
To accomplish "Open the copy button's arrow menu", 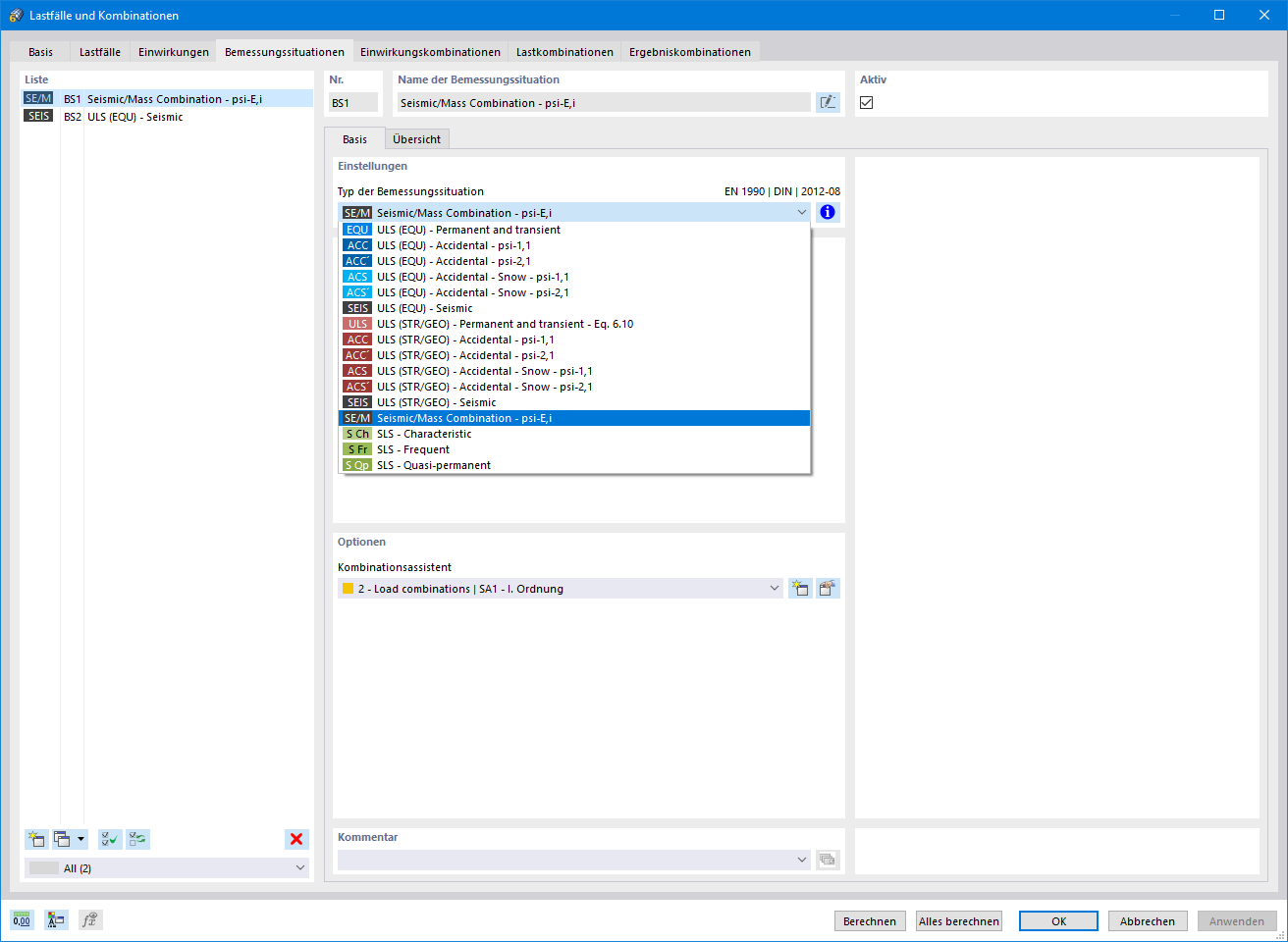I will coord(81,839).
